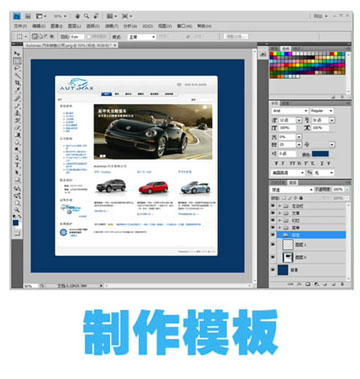The height and width of the screenshot is (379, 360).
Task: Hide the blue Background layer
Action: click(x=273, y=270)
